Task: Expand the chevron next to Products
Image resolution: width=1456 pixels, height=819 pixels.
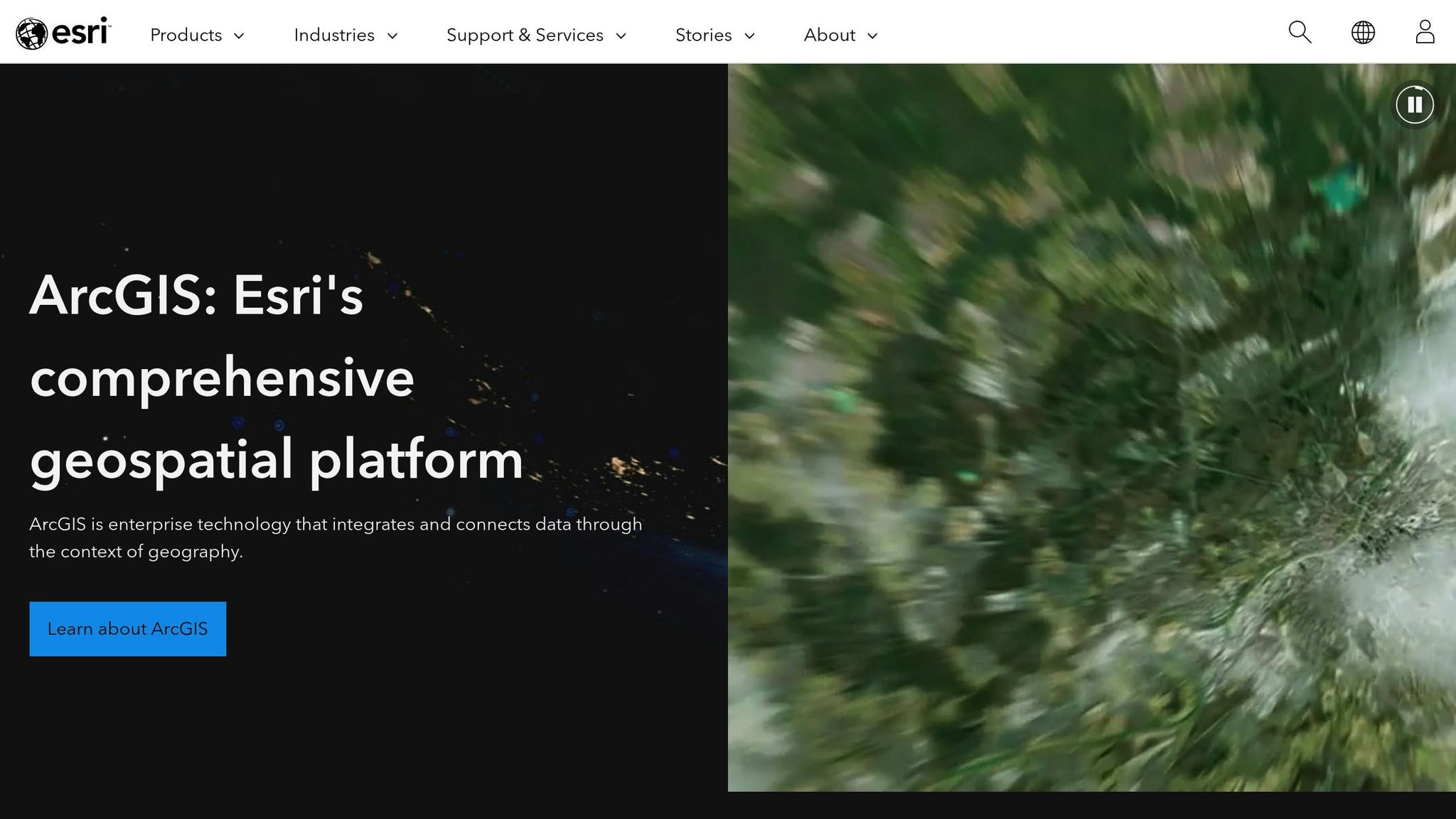Action: pos(240,36)
